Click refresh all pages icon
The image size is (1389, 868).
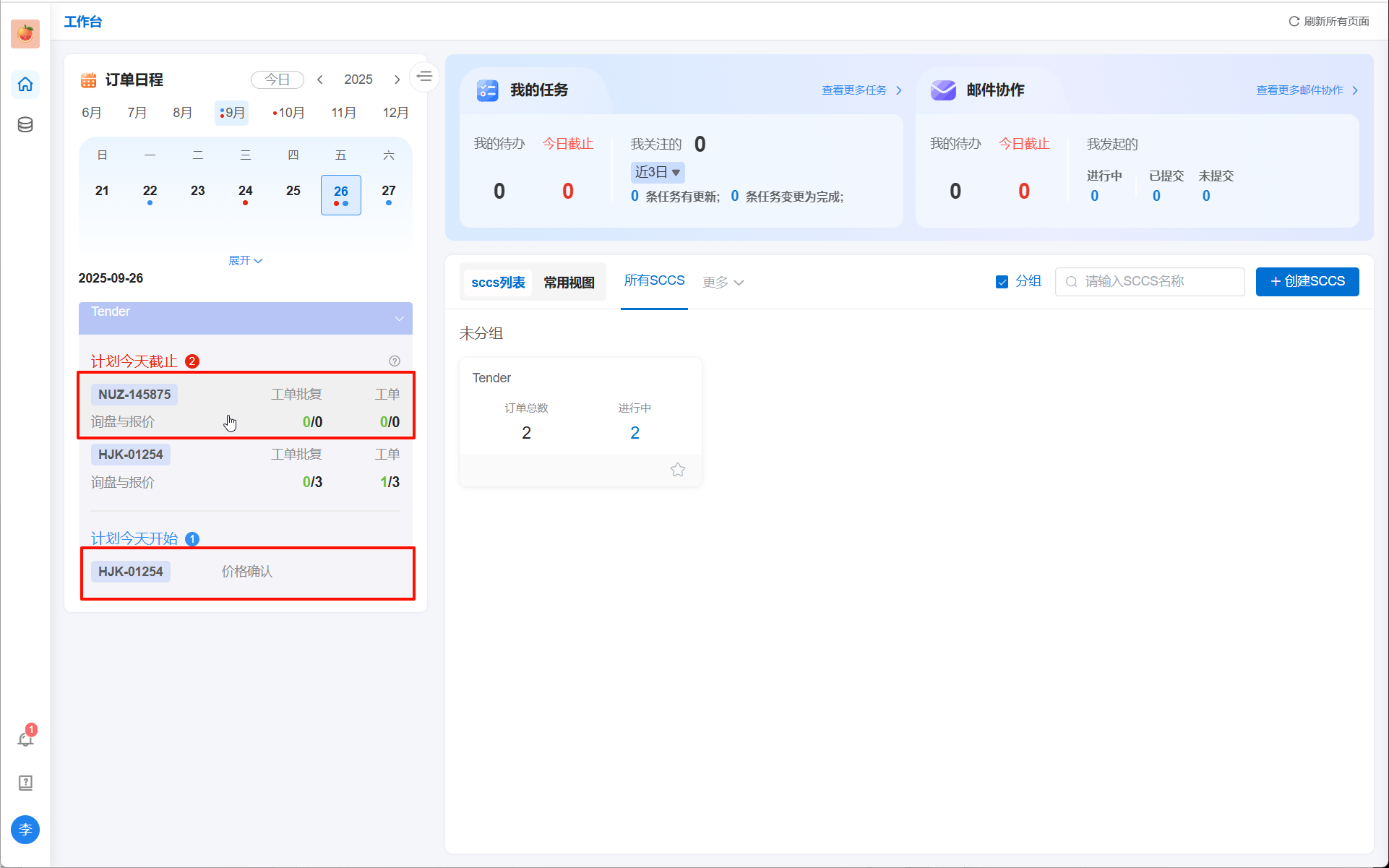(x=1294, y=22)
